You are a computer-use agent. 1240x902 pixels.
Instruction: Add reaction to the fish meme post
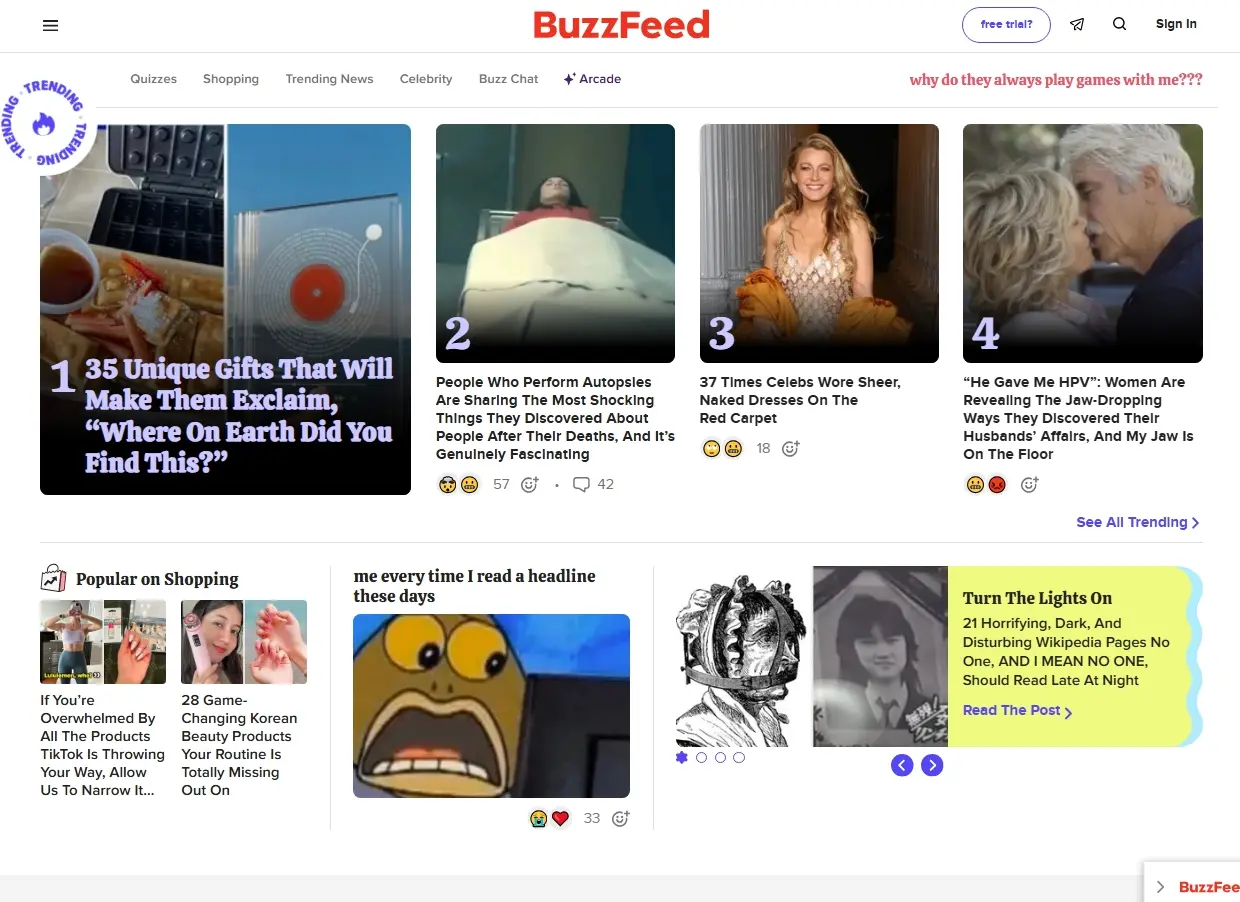621,818
